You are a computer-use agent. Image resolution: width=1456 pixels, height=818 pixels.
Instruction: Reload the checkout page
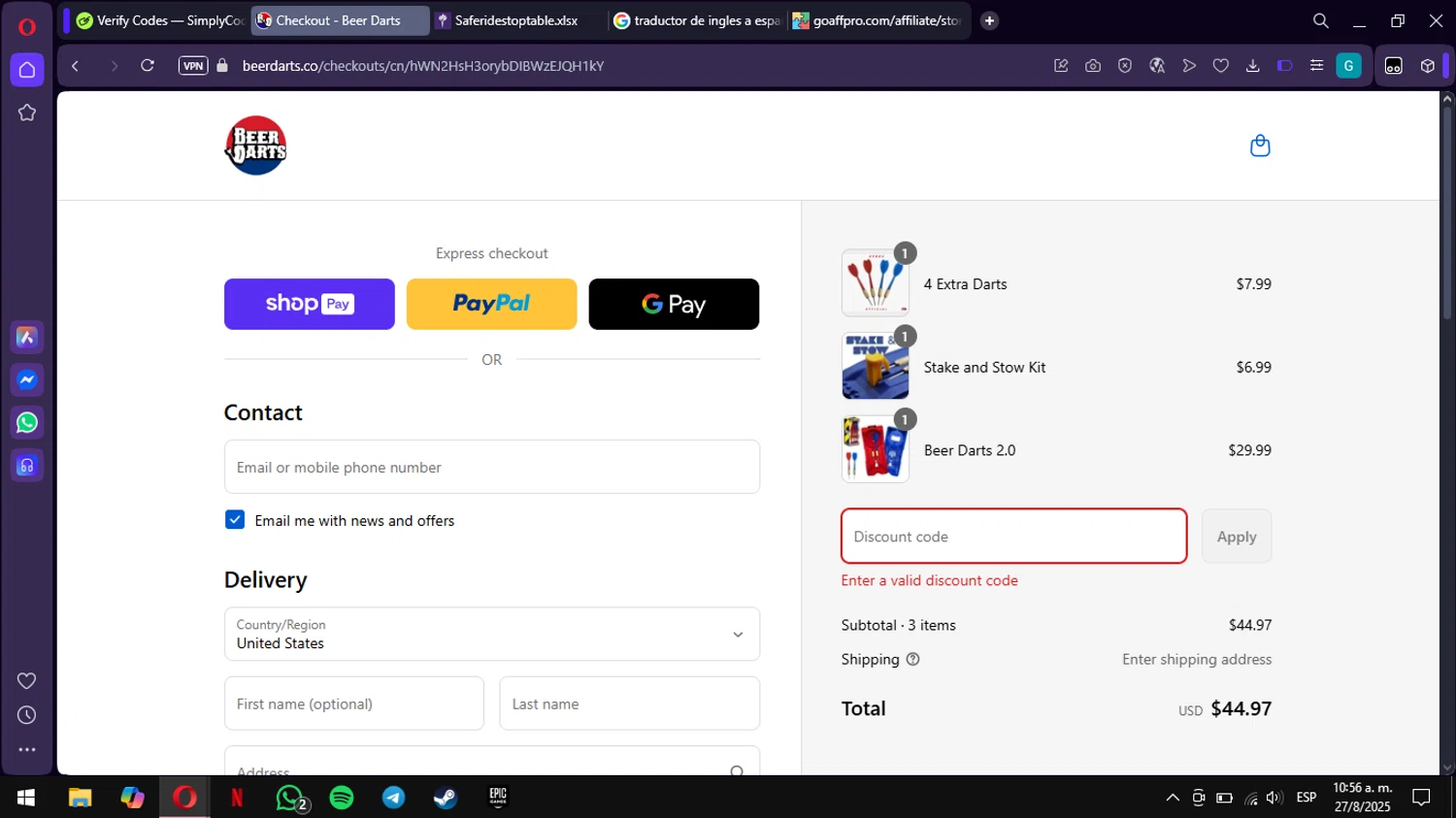[148, 66]
